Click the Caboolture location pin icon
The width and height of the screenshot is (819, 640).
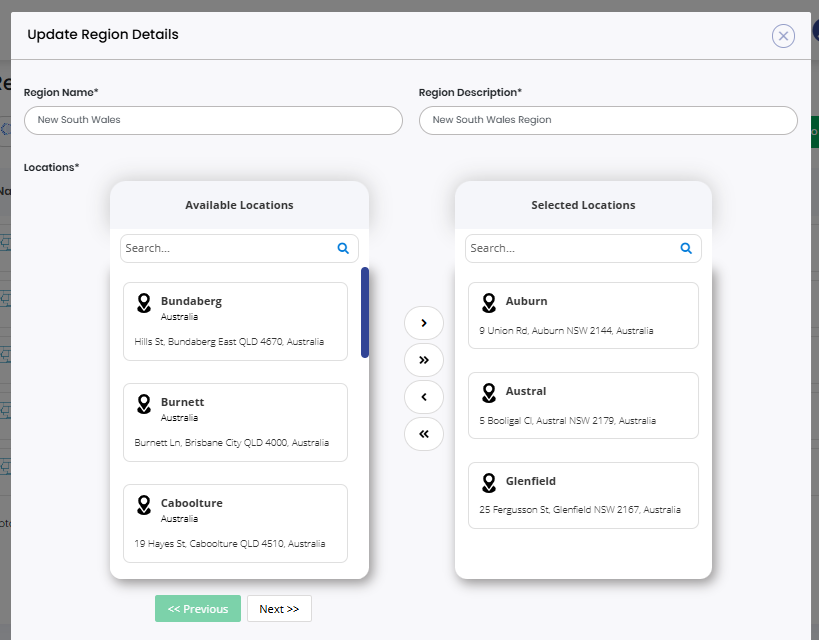[144, 505]
